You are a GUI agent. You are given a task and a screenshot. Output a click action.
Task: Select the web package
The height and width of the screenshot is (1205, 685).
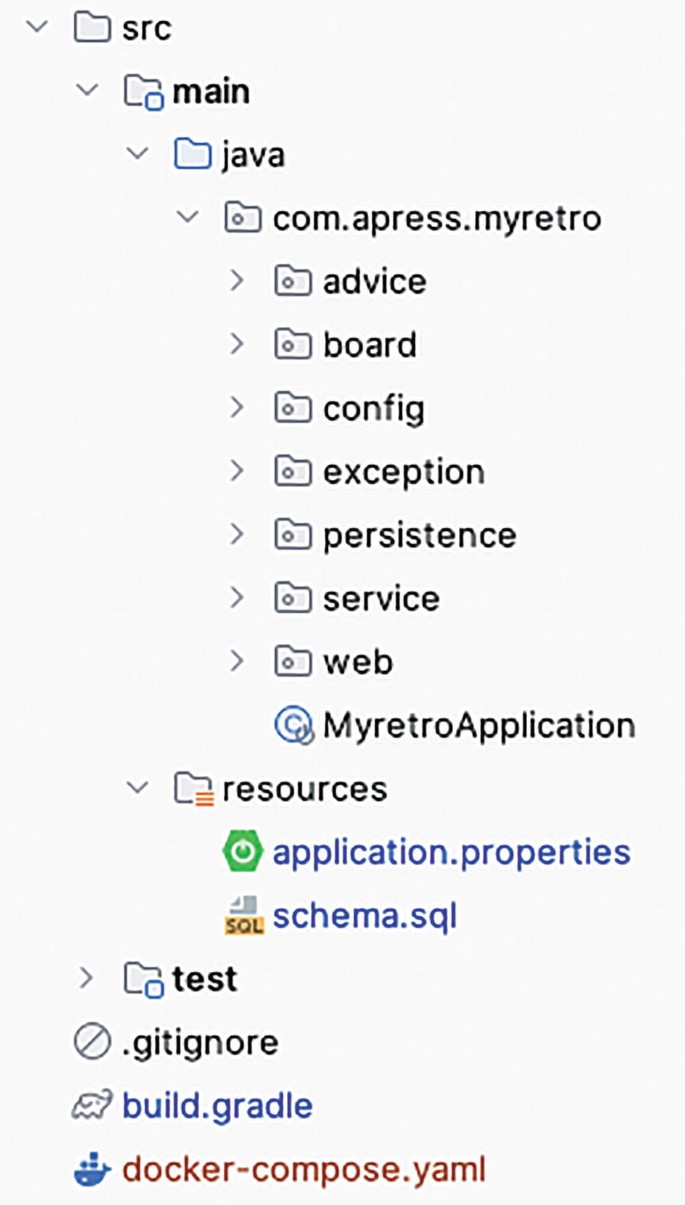360,661
